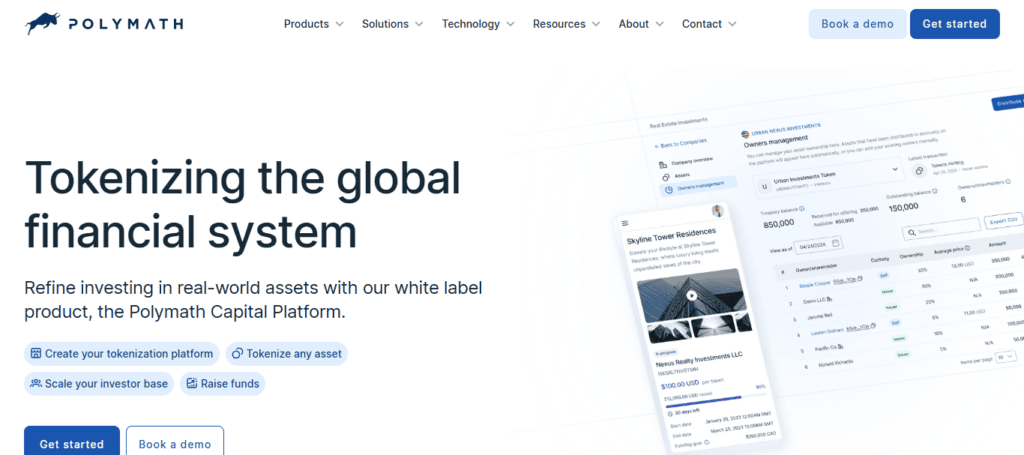Open Assets in the sidebar
1024x455 pixels.
click(675, 176)
